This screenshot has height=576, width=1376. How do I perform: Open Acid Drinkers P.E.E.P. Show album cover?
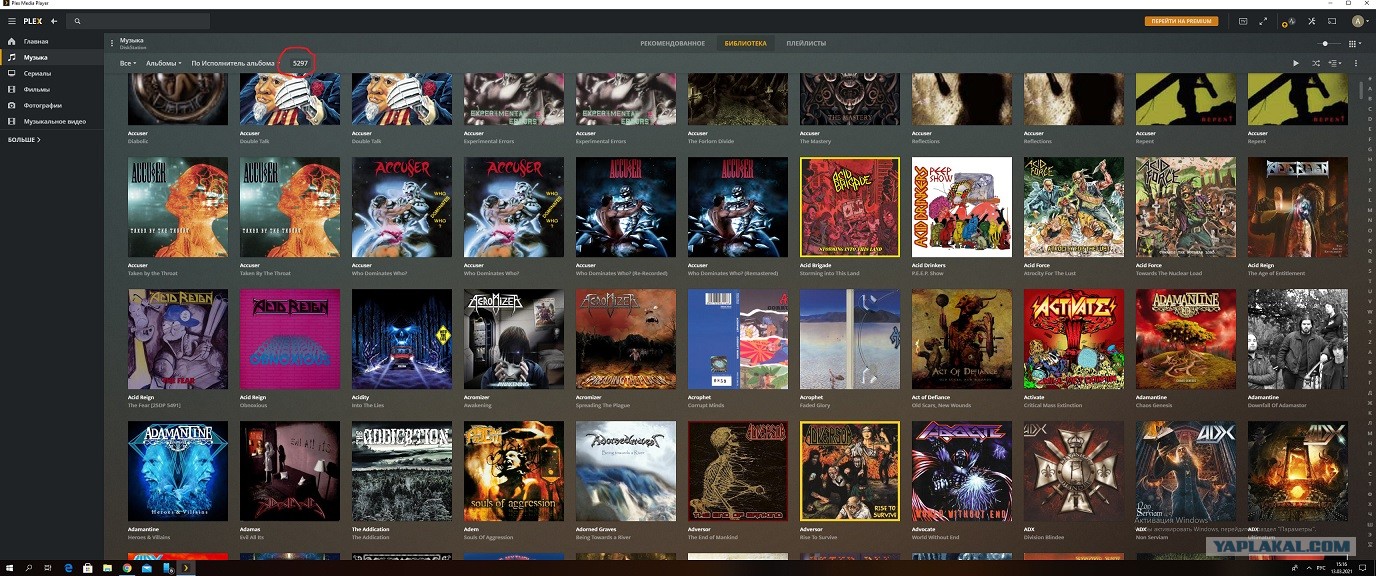point(961,207)
